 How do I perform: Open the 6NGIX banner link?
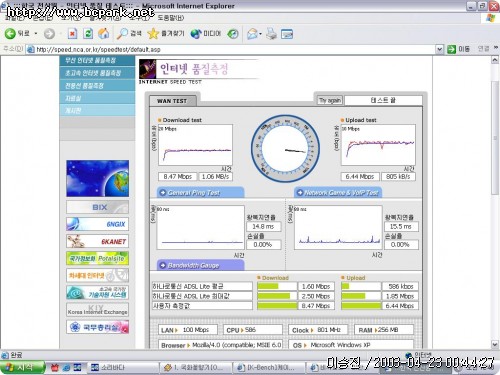tap(97, 224)
